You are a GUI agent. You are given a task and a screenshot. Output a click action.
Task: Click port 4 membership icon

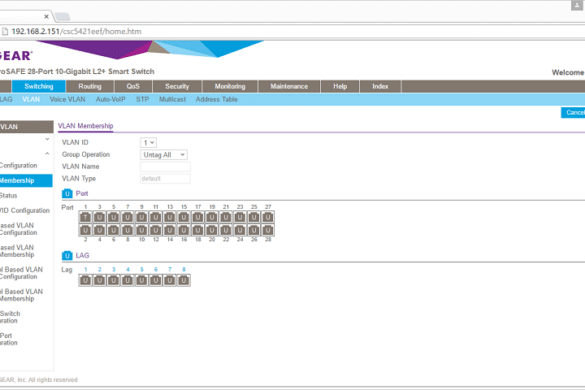tap(99, 230)
